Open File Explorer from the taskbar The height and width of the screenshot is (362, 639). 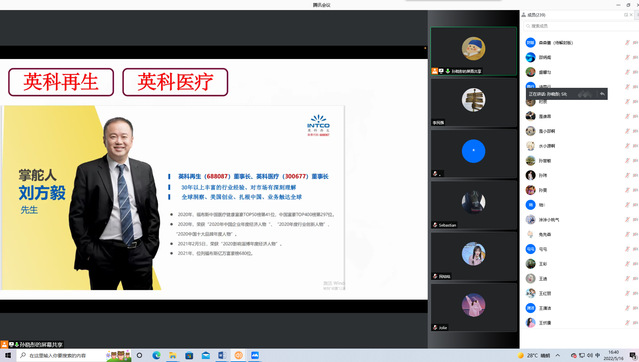[173, 355]
